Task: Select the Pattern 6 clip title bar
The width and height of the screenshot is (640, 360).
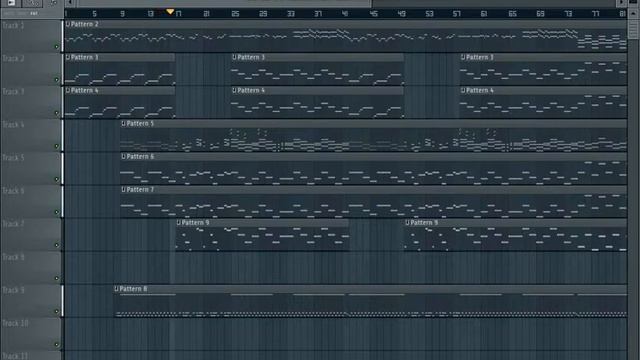Action: (373, 157)
